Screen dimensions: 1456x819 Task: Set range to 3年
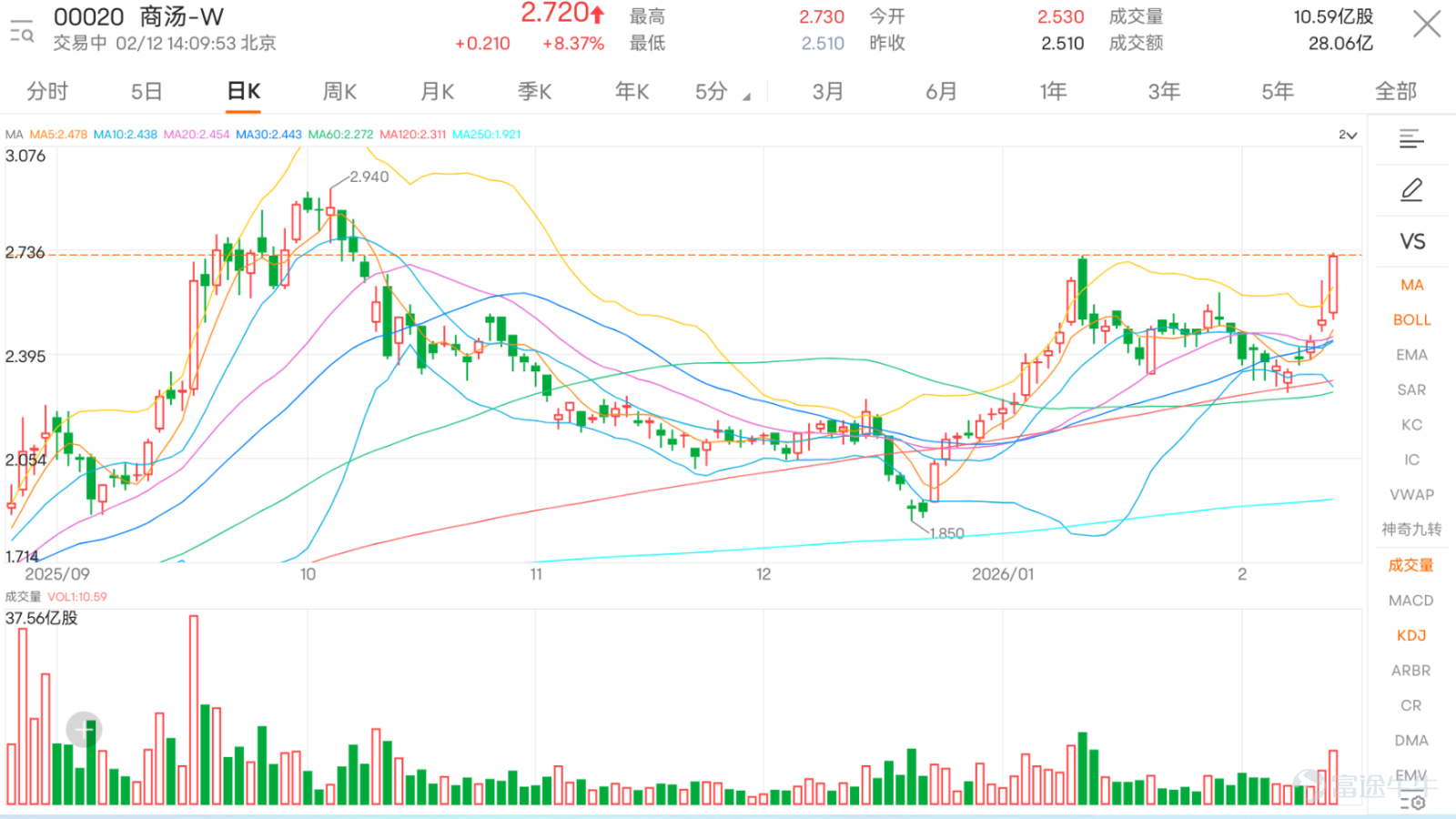(1164, 91)
